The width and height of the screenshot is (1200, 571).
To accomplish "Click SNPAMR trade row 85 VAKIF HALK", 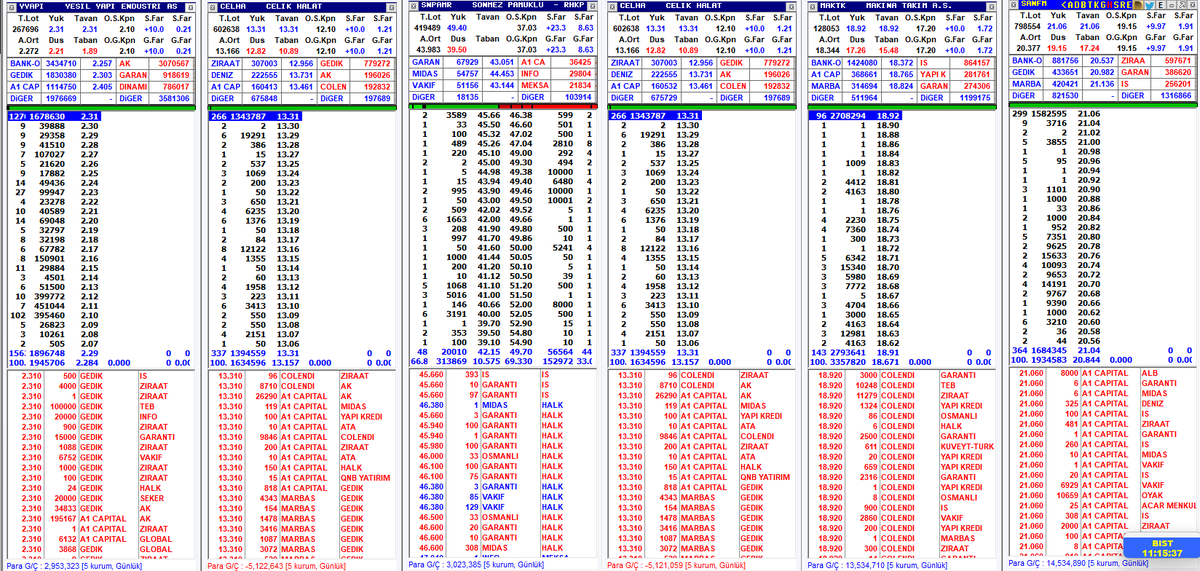I will 503,497.
